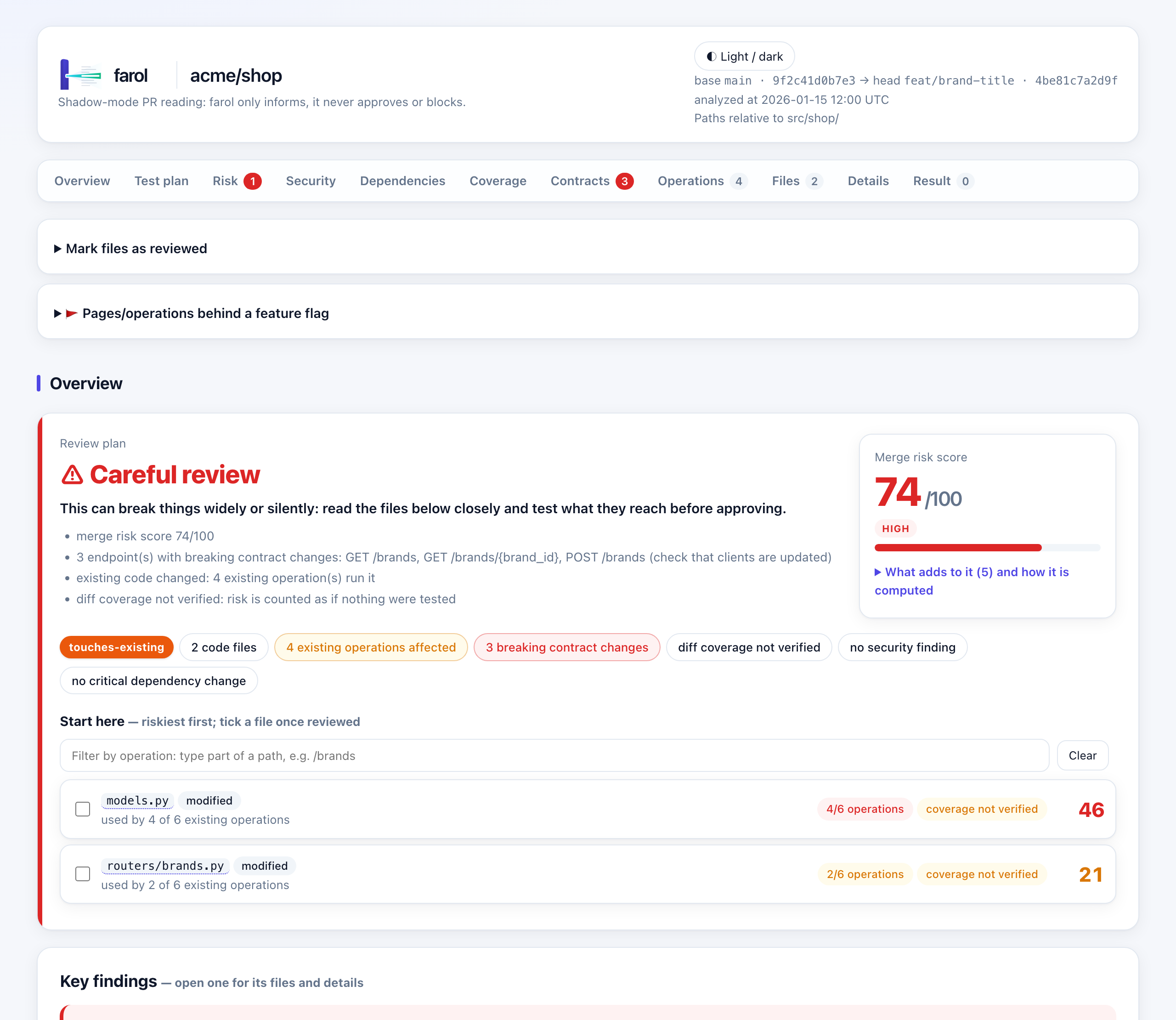The image size is (1176, 1020).
Task: Switch to the Files tab
Action: [797, 181]
